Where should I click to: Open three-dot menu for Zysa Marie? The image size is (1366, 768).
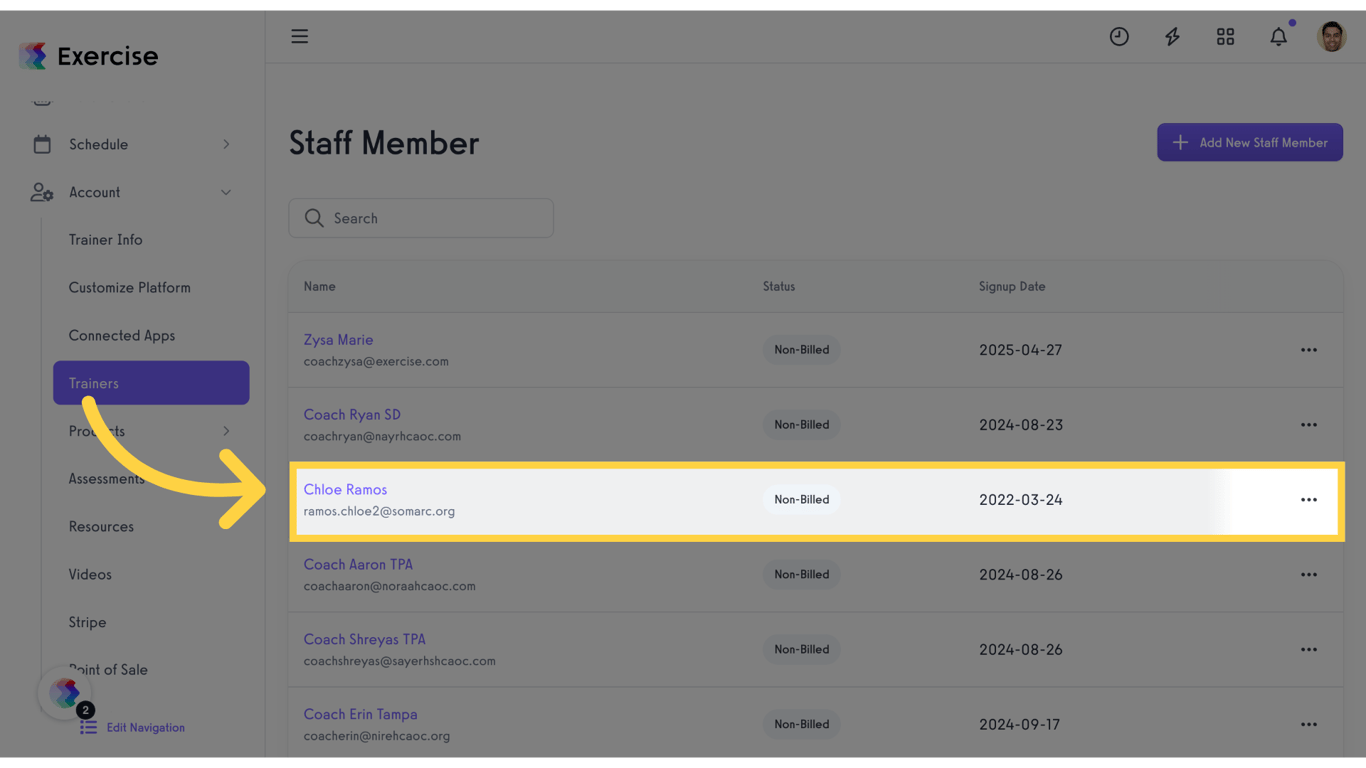1308,350
